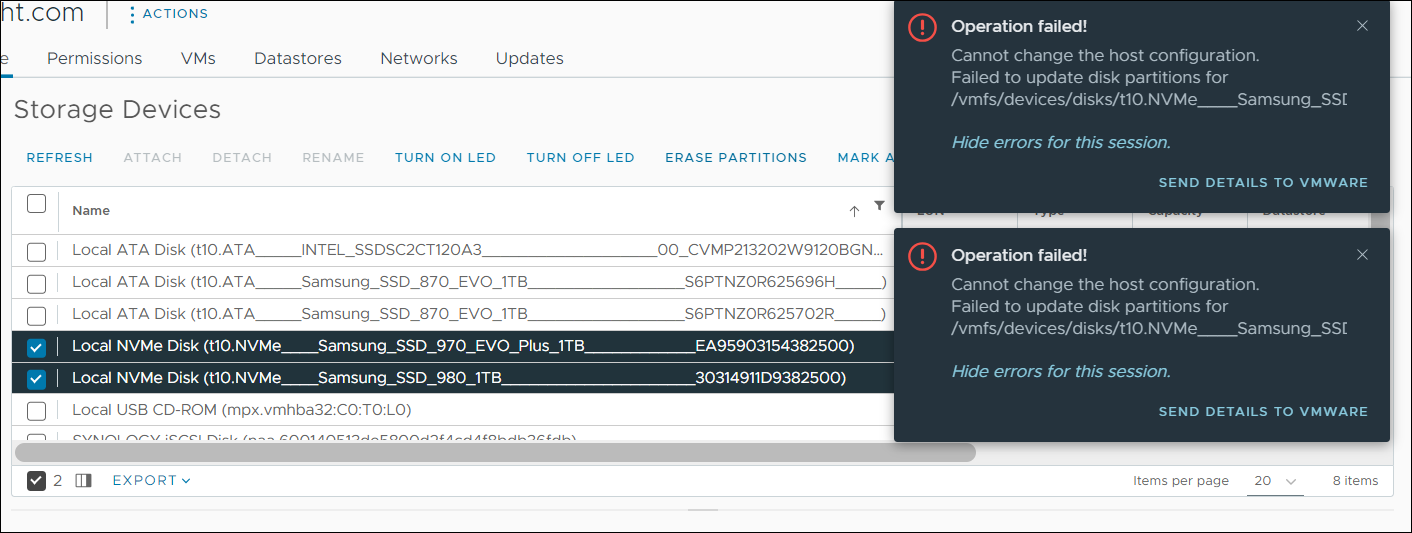Click the horizontal scrollbar under the device list
Image resolution: width=1412 pixels, height=533 pixels.
495,453
